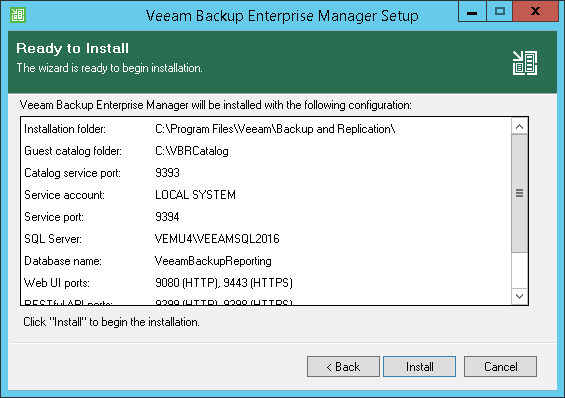This screenshot has width=565, height=398.
Task: Click the 'SQL Server:' label
Action: (x=53, y=239)
